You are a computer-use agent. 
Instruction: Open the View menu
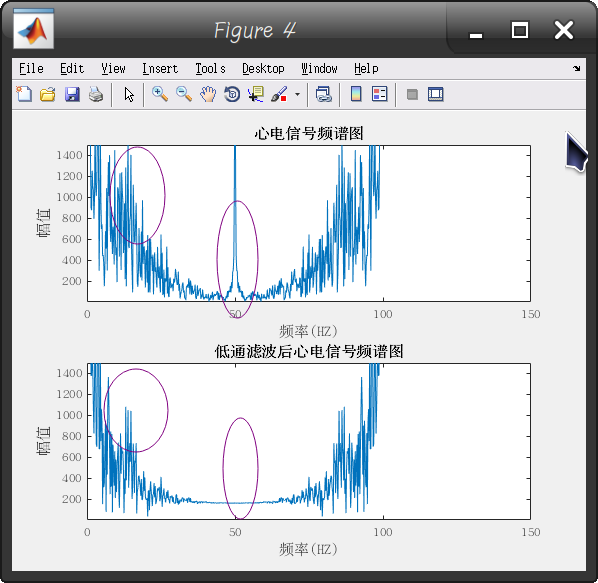(x=113, y=69)
